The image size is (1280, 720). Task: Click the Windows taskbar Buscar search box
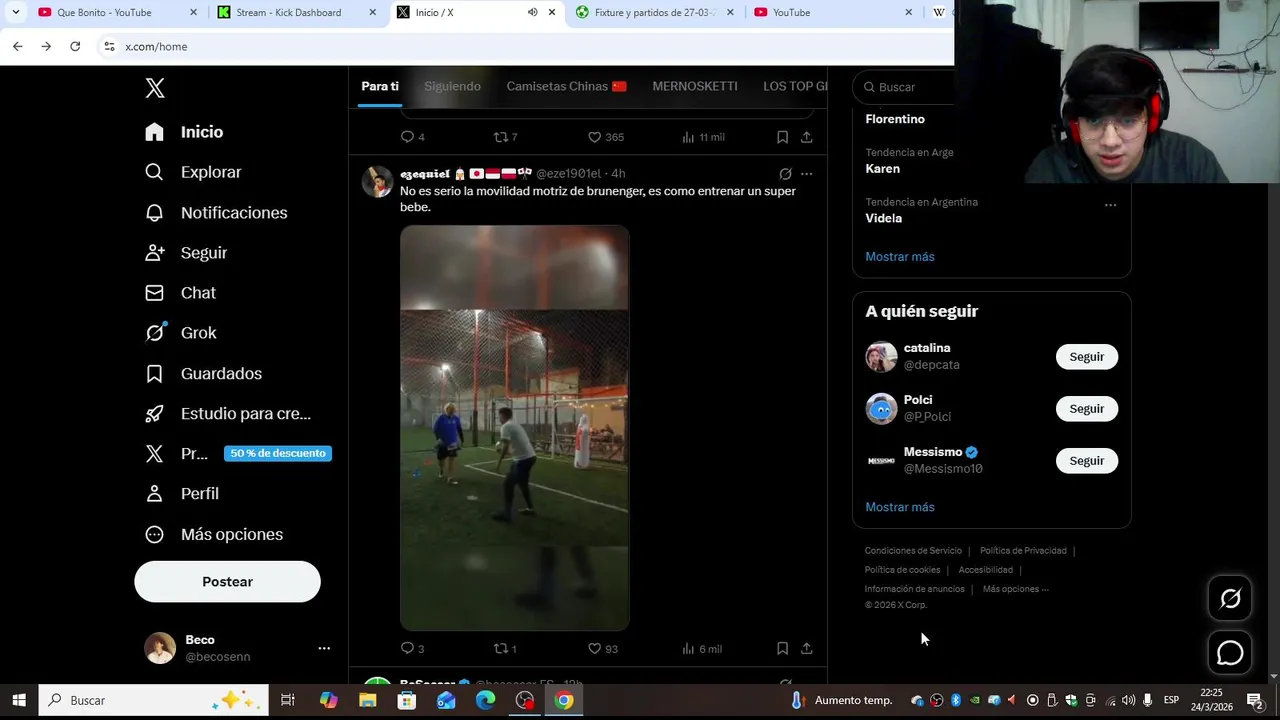tap(153, 700)
